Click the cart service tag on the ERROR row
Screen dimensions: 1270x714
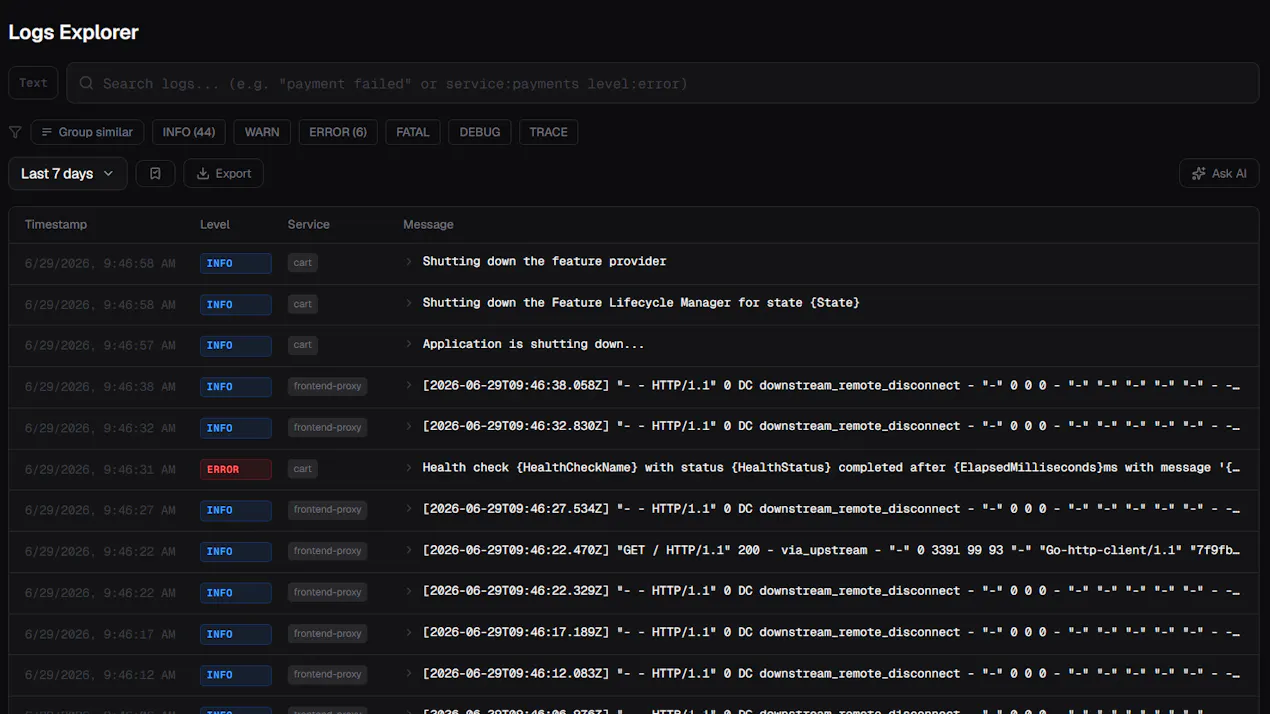tap(303, 469)
